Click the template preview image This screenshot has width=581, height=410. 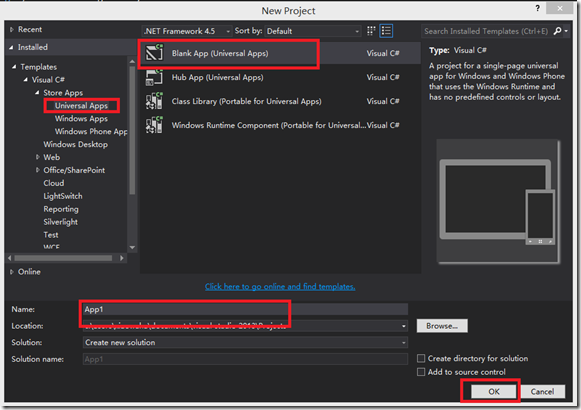pyautogui.click(x=498, y=201)
